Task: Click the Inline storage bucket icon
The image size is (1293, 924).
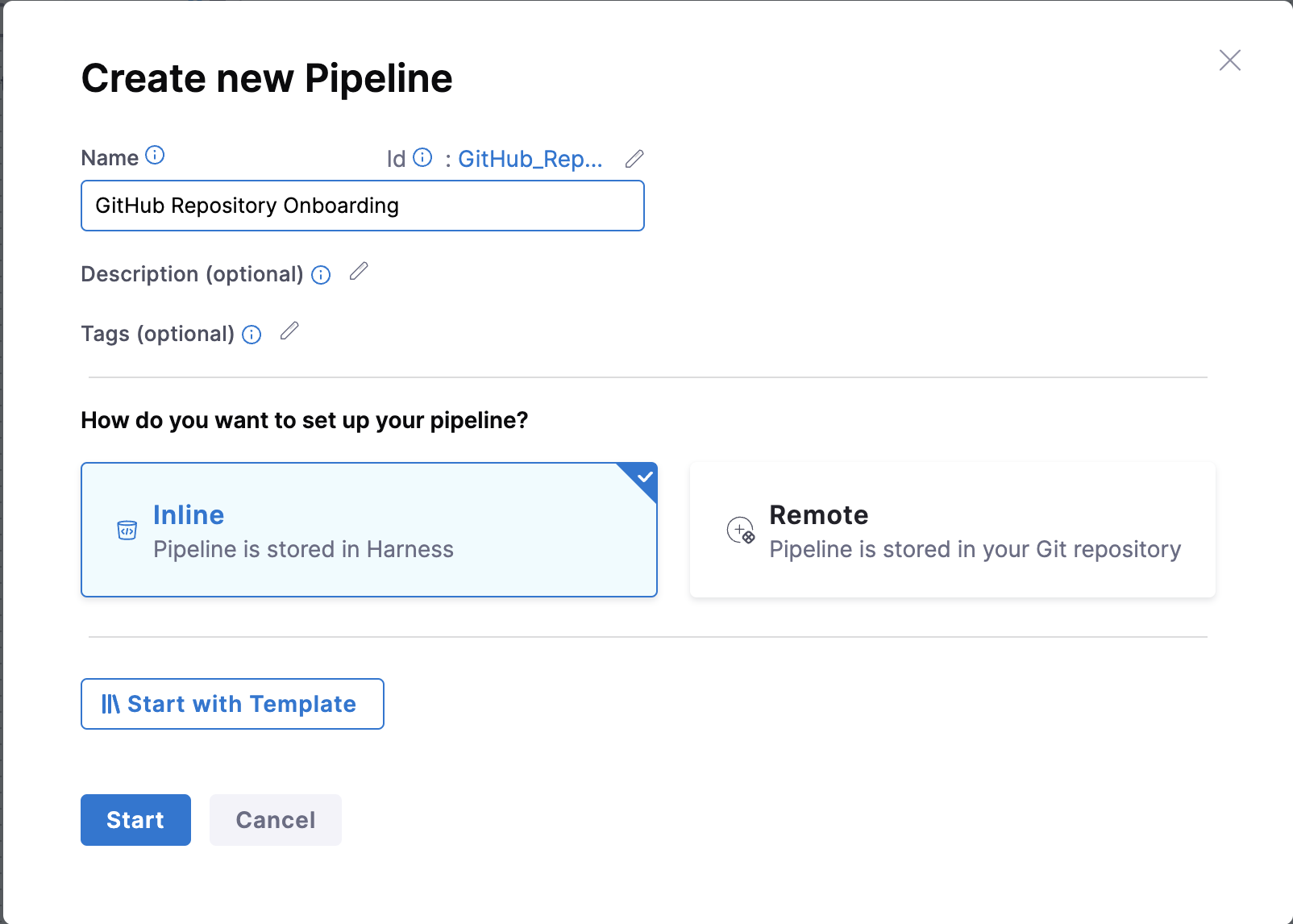Action: pyautogui.click(x=127, y=531)
